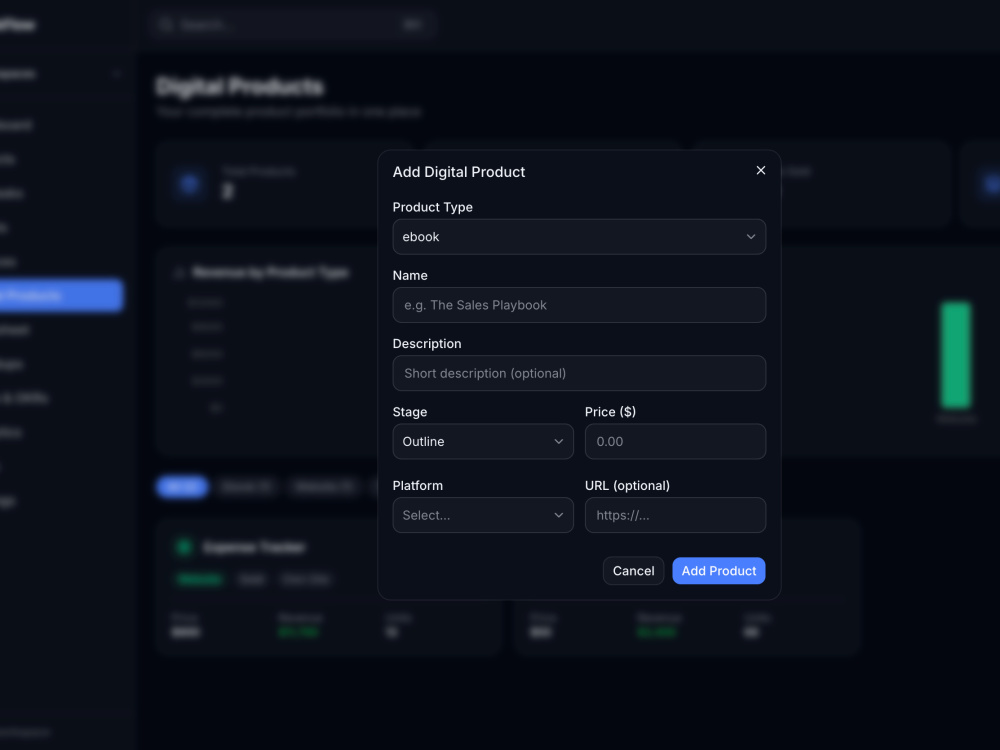
Task: Close the Add Digital Product dialog
Action: 760,170
